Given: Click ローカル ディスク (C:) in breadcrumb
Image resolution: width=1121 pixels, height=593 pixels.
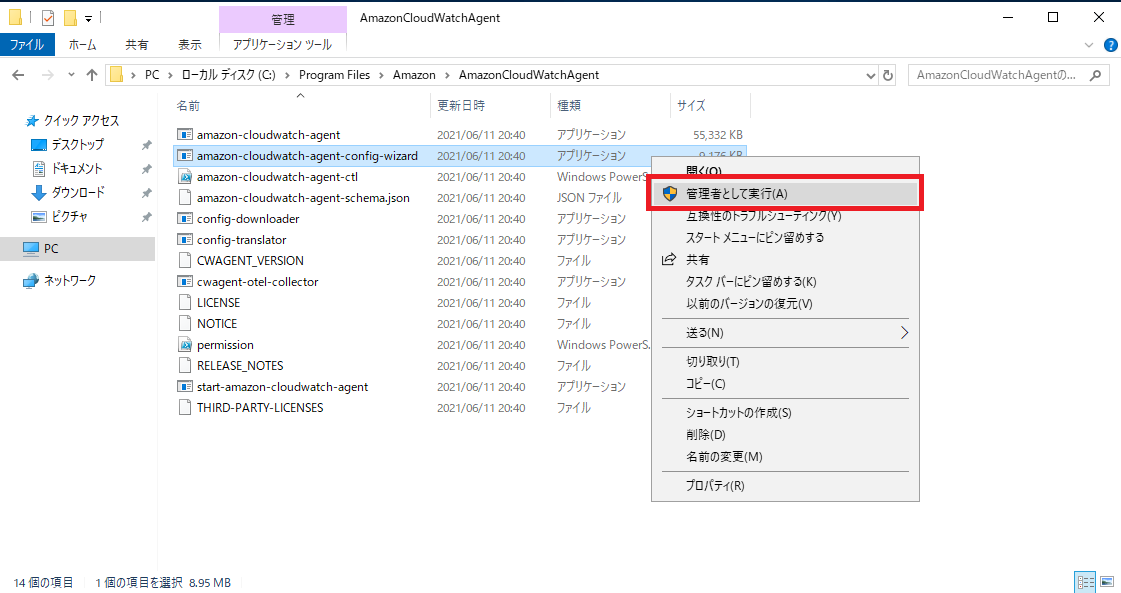Looking at the screenshot, I should tap(228, 75).
